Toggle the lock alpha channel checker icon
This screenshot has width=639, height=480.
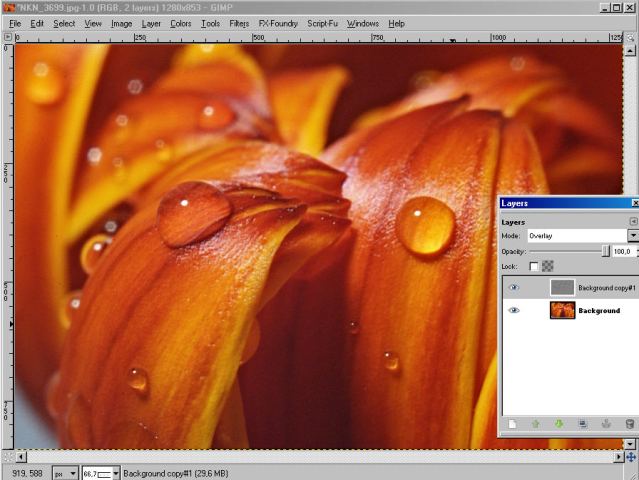point(547,266)
